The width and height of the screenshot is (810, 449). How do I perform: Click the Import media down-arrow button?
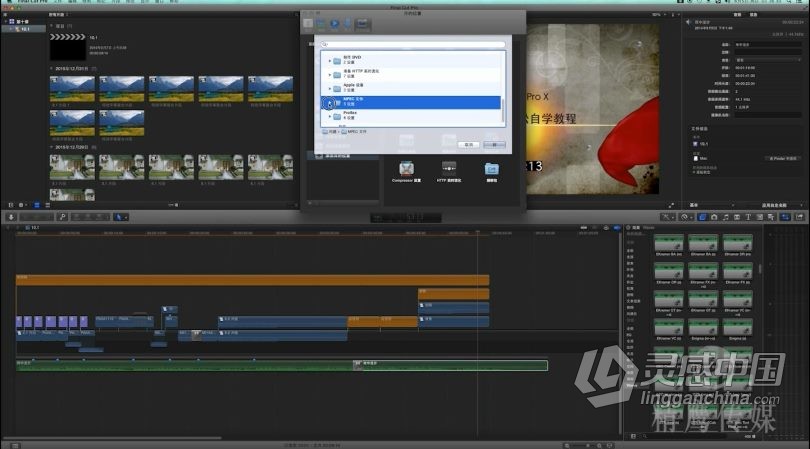point(11,217)
